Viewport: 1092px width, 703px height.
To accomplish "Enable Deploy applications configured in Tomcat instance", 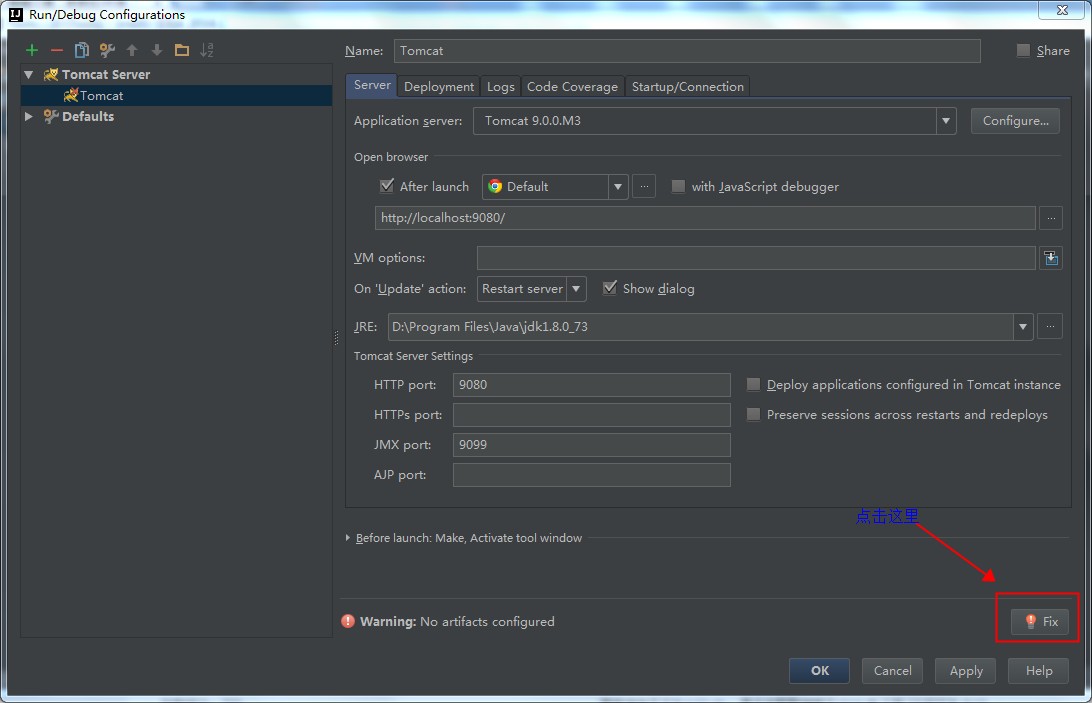I will tap(753, 384).
